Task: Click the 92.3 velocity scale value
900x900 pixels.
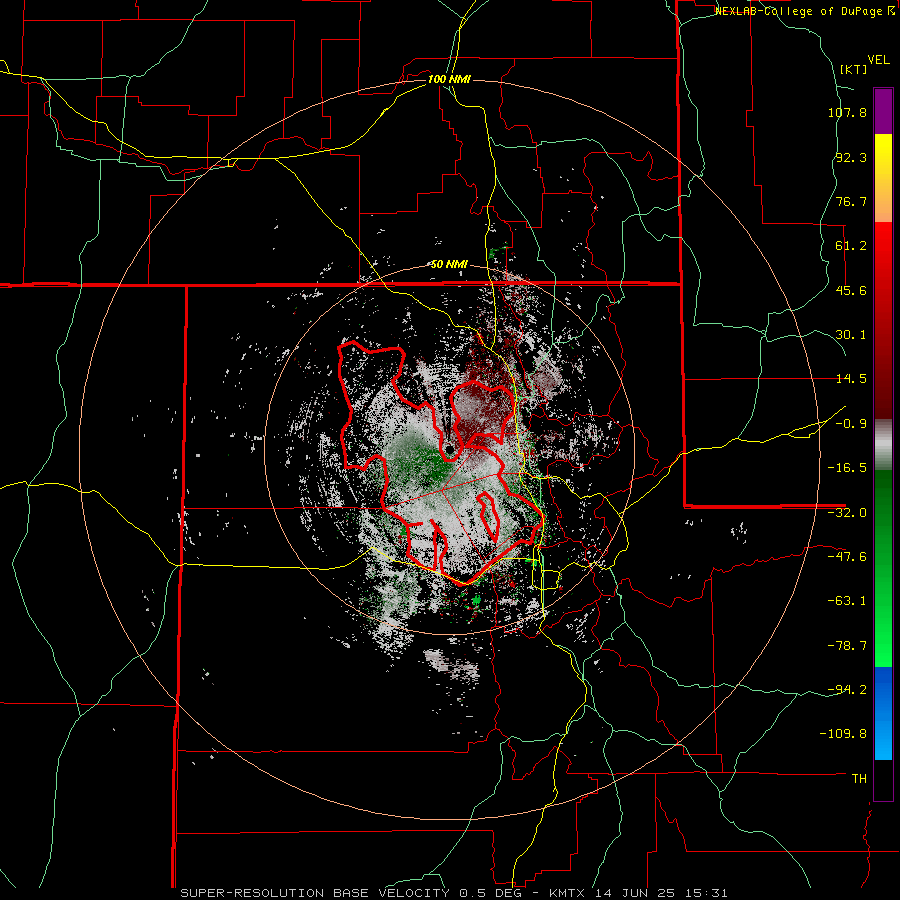Action: point(851,157)
